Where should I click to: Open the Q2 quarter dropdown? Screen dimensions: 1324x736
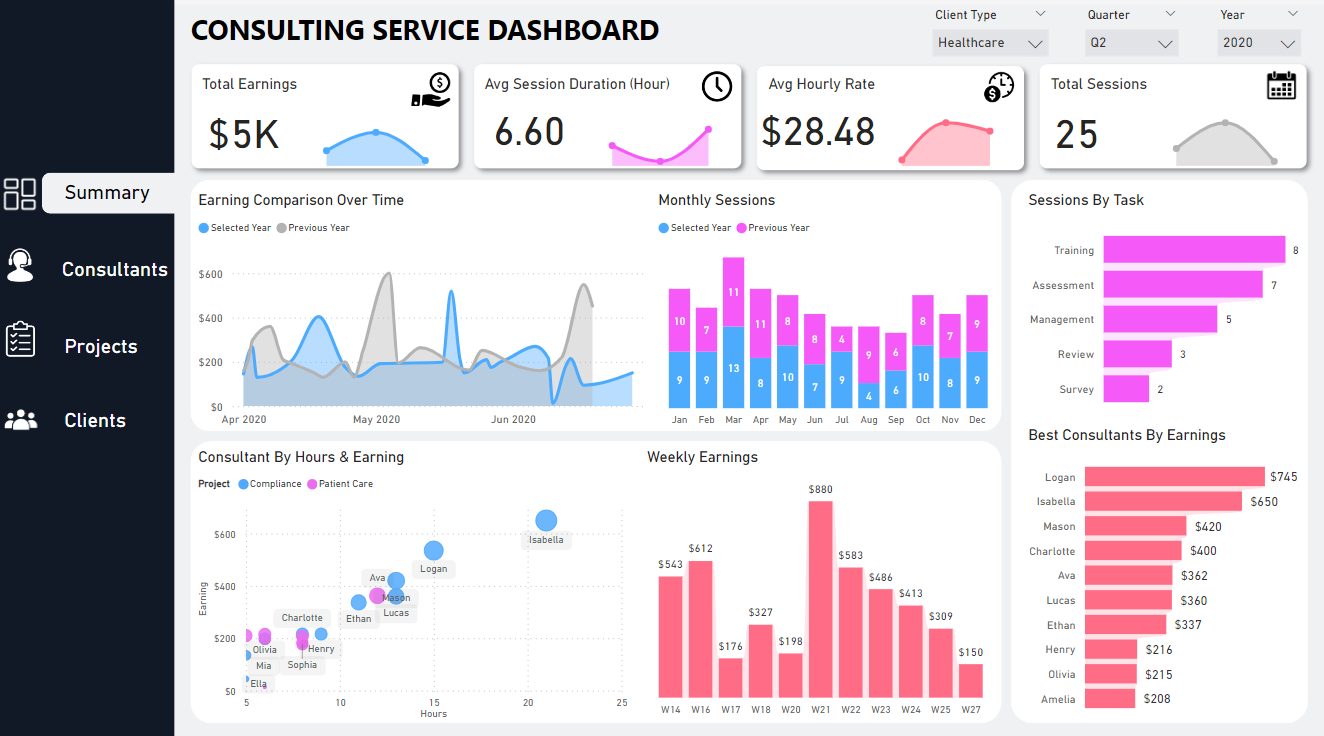click(x=1132, y=43)
